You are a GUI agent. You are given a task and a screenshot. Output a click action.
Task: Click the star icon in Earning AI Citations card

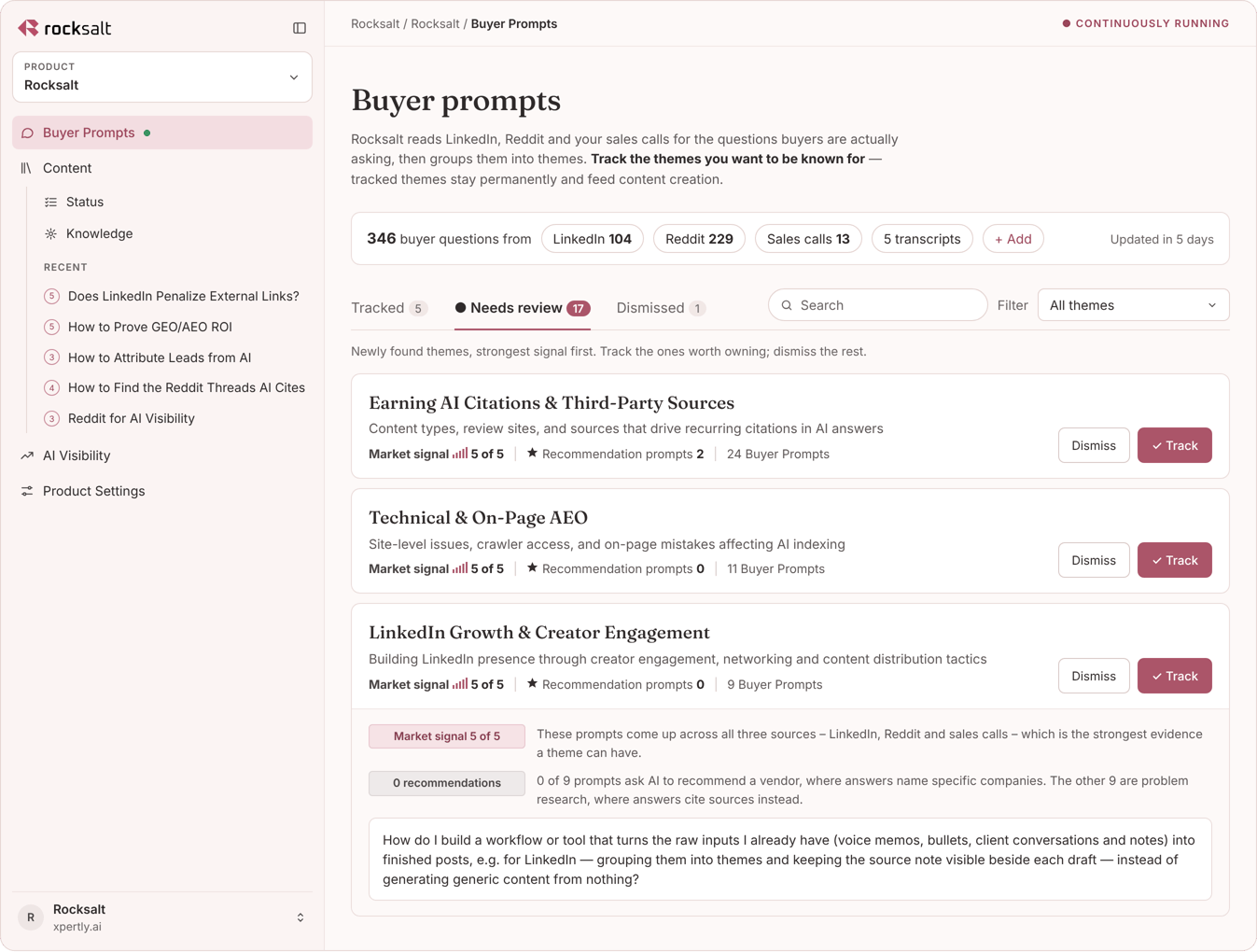pos(532,453)
